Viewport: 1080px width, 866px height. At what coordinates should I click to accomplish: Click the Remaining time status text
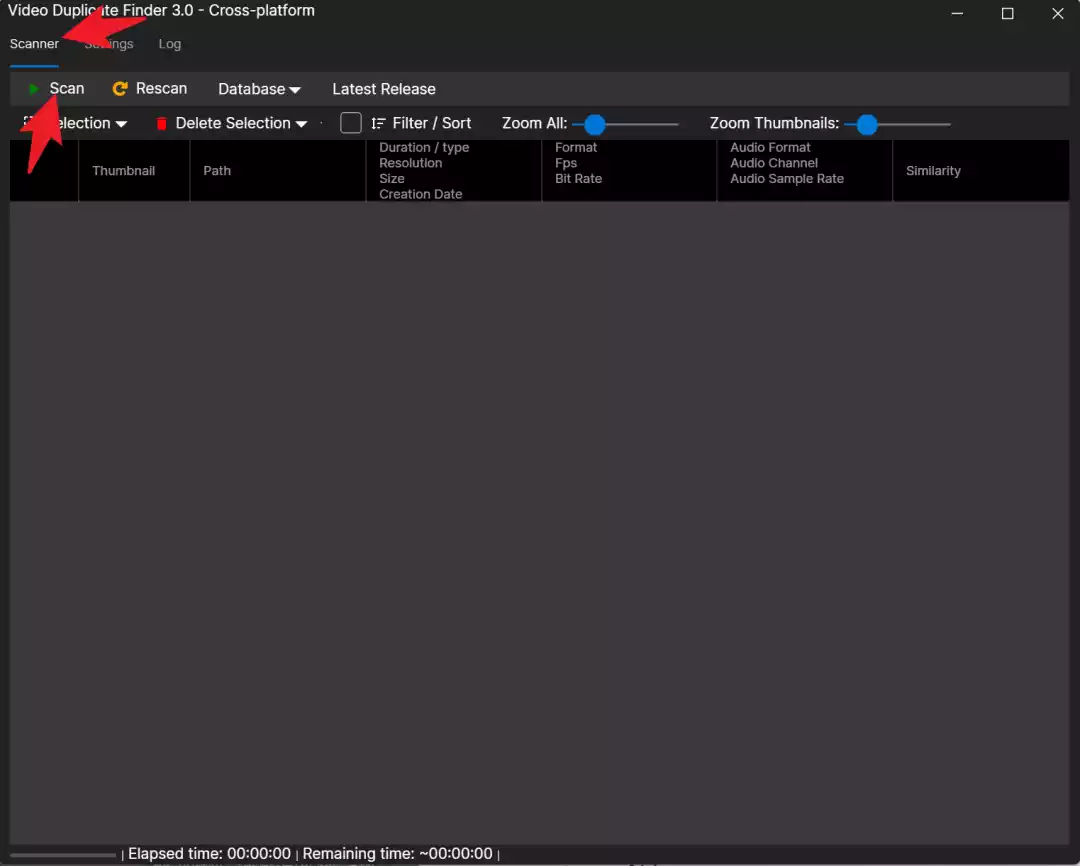tap(397, 854)
